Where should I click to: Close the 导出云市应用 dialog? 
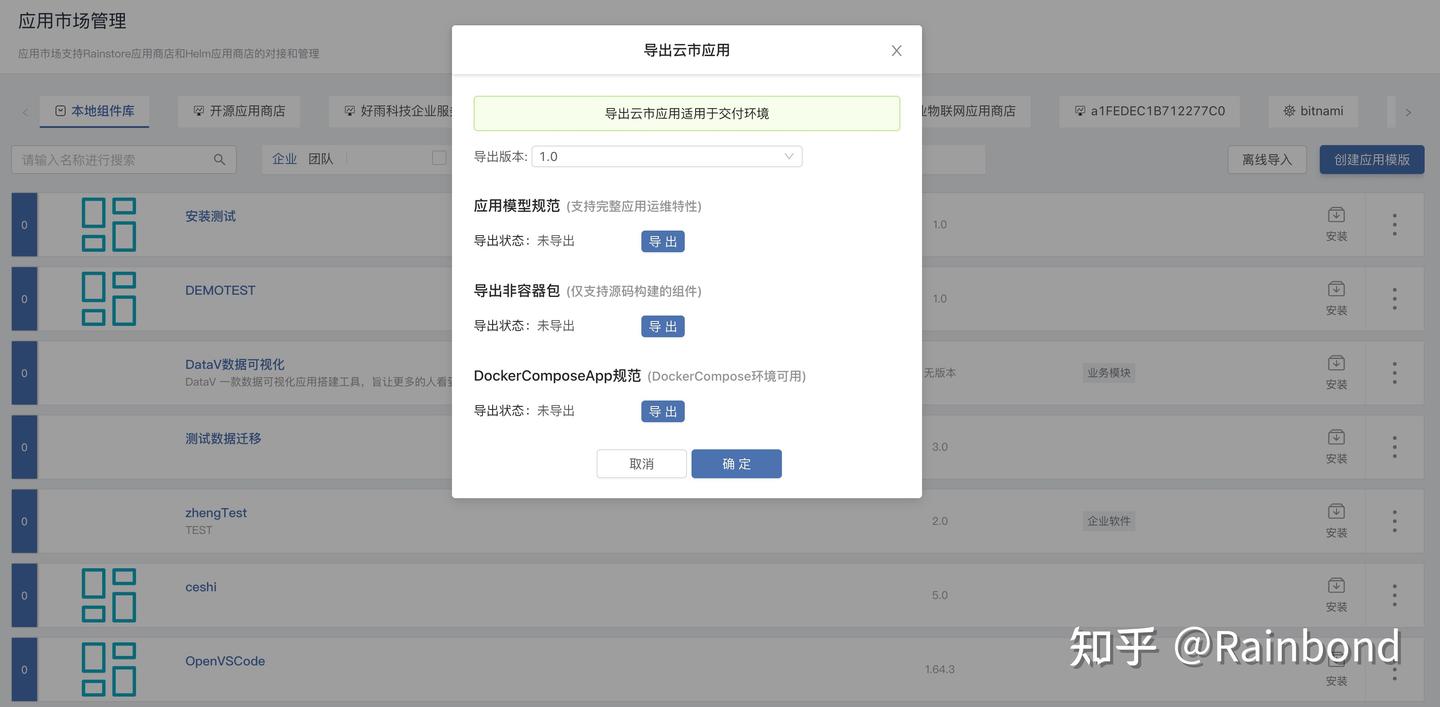(x=896, y=50)
